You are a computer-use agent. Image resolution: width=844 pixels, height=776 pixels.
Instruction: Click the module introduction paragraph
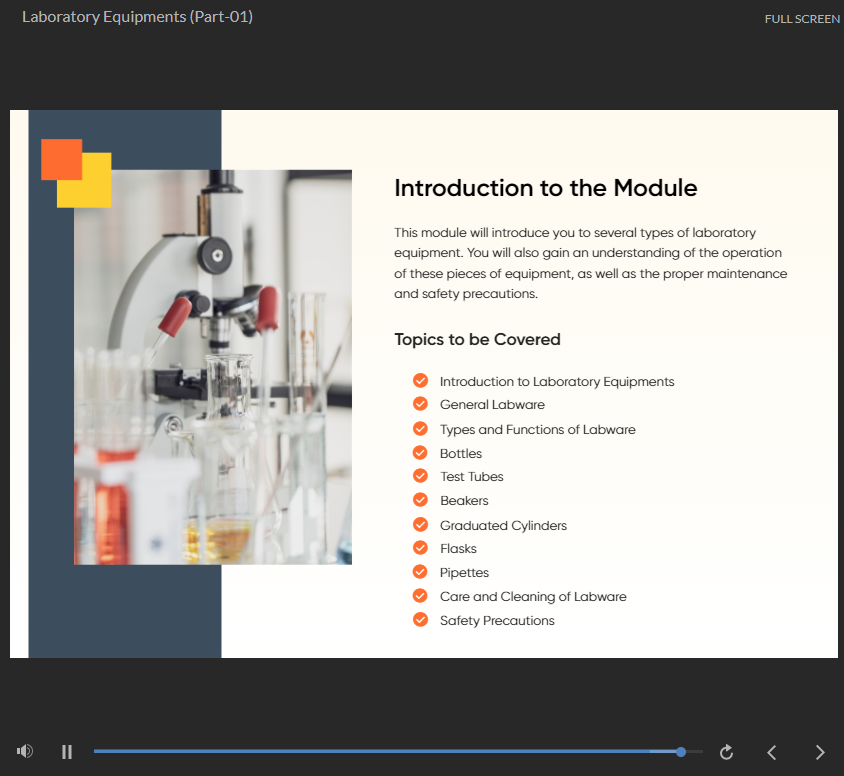pyautogui.click(x=590, y=263)
